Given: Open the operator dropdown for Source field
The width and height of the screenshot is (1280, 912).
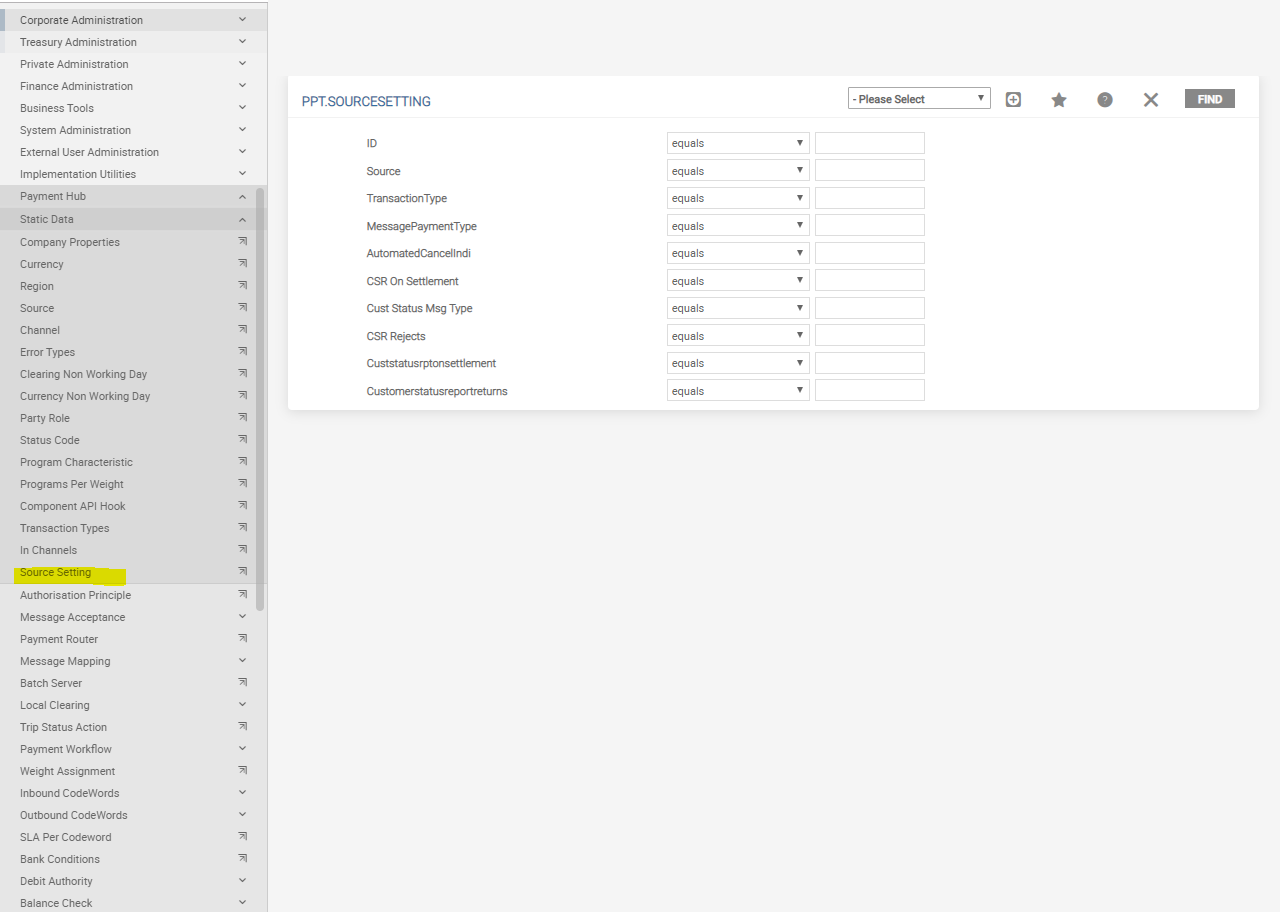Looking at the screenshot, I should (x=738, y=171).
